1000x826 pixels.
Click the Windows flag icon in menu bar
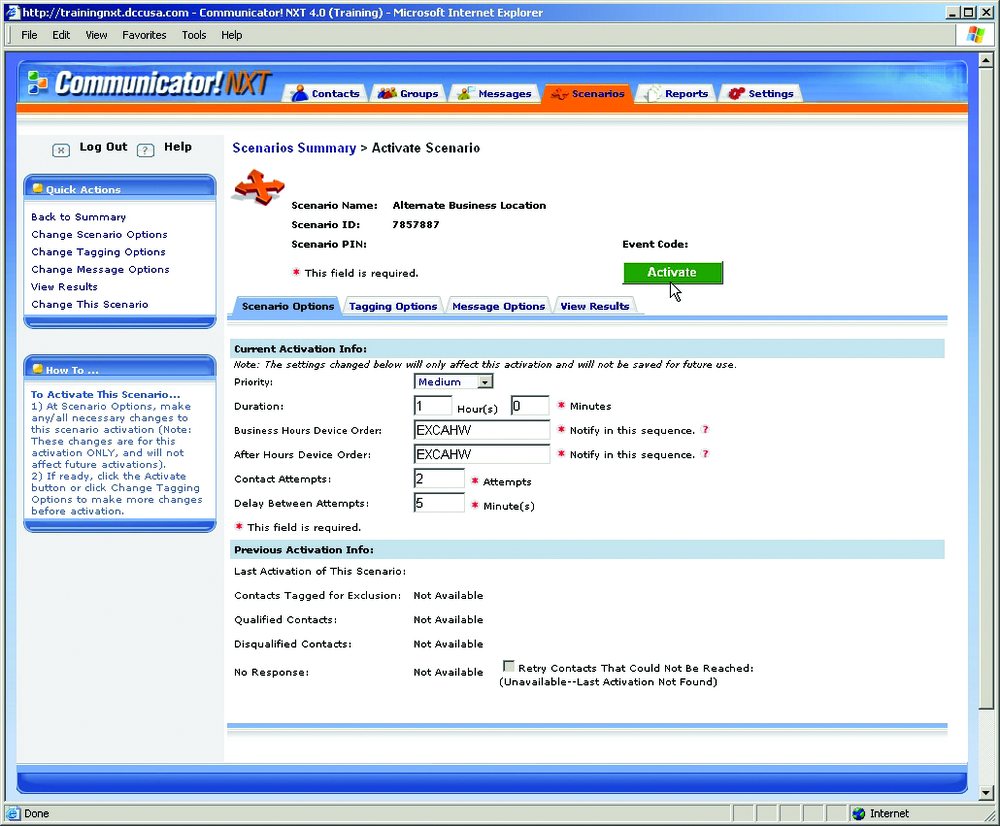976,35
